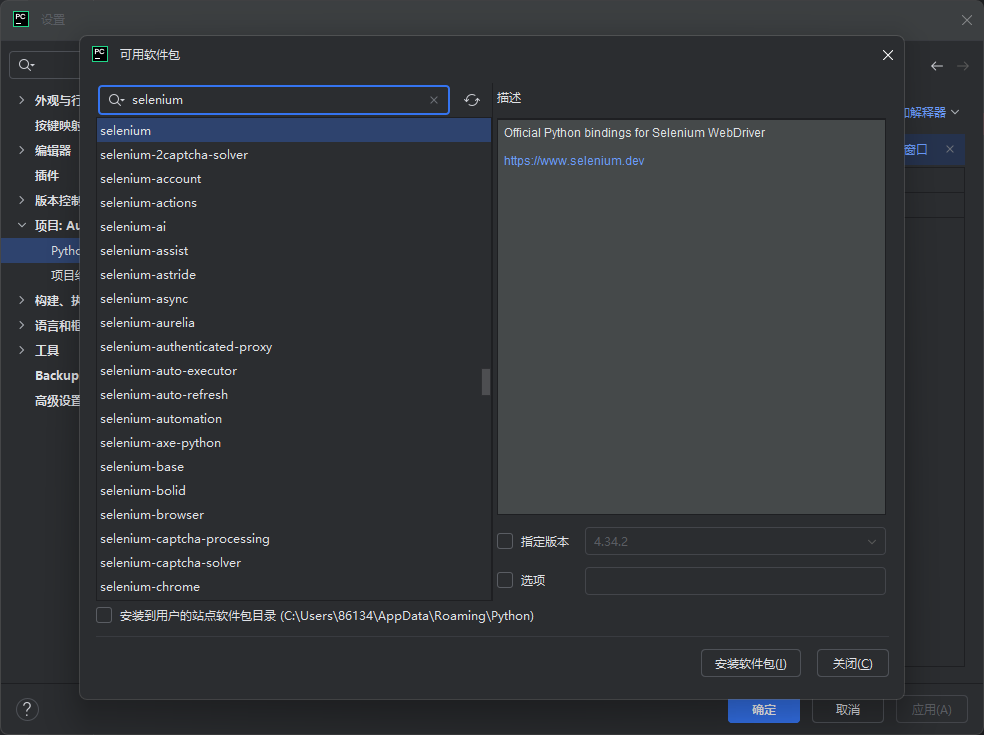Image resolution: width=984 pixels, height=735 pixels.
Task: Click the refresh package list icon
Action: coord(472,100)
